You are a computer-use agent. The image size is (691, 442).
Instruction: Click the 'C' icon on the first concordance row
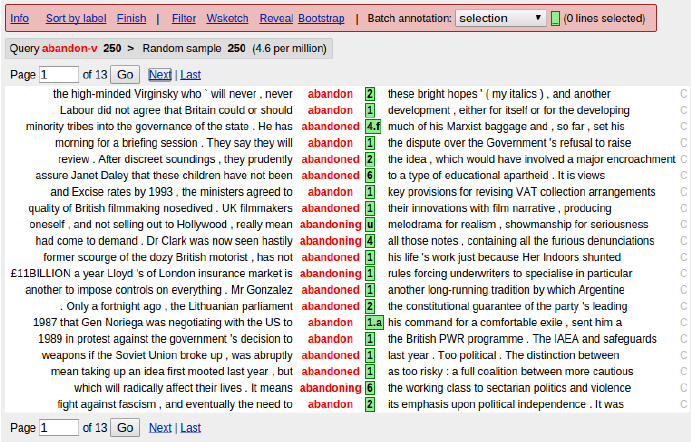(684, 94)
